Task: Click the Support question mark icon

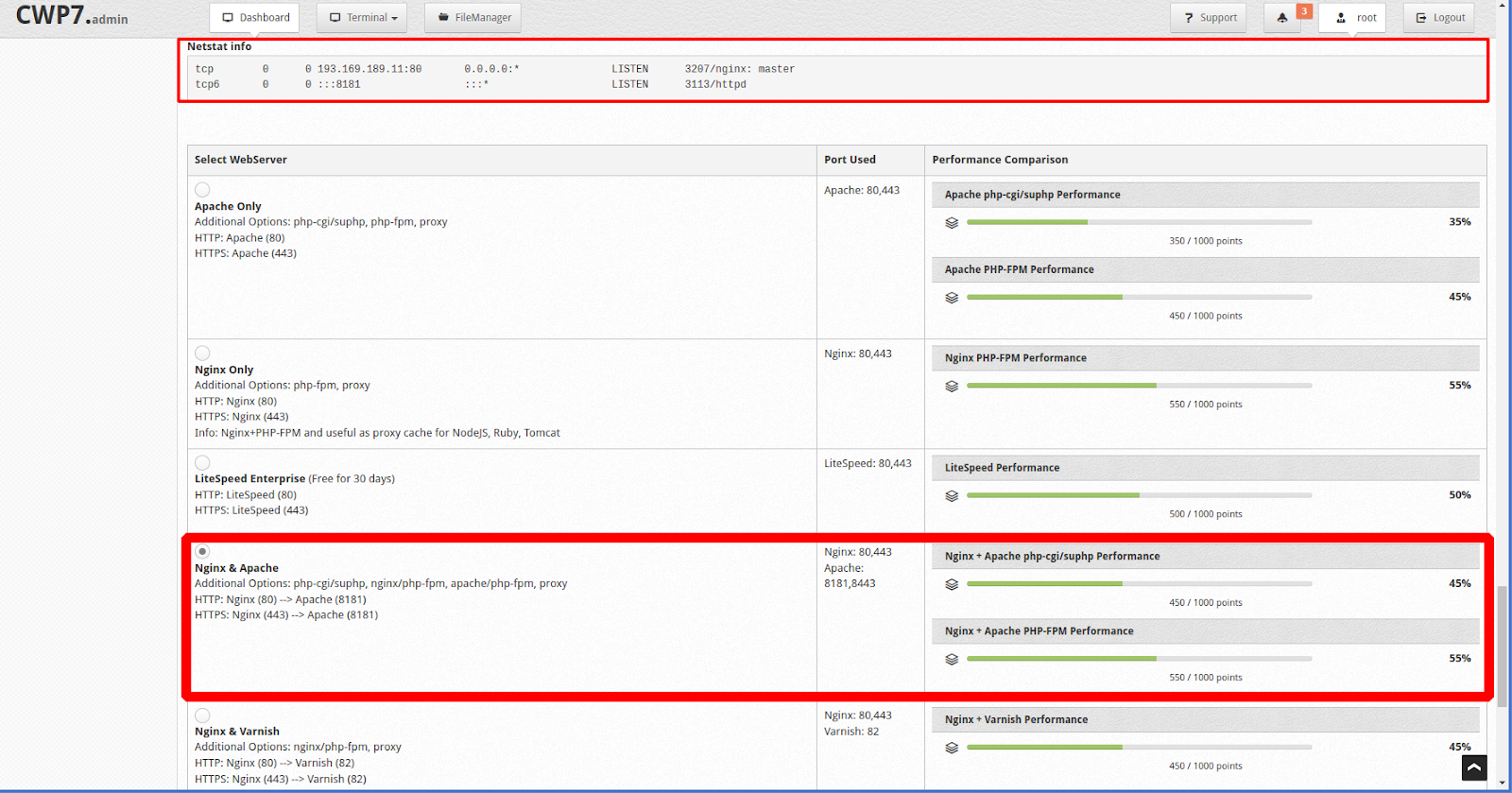Action: click(x=1189, y=18)
